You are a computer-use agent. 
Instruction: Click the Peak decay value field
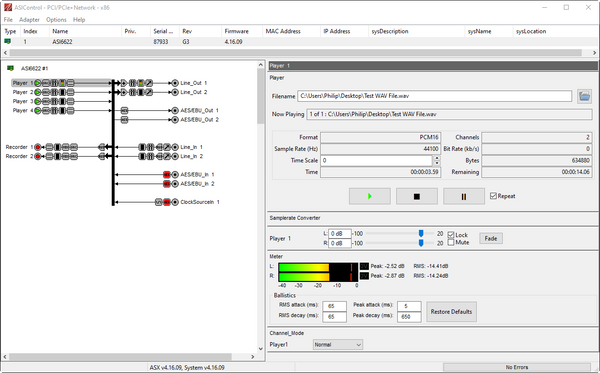(409, 317)
